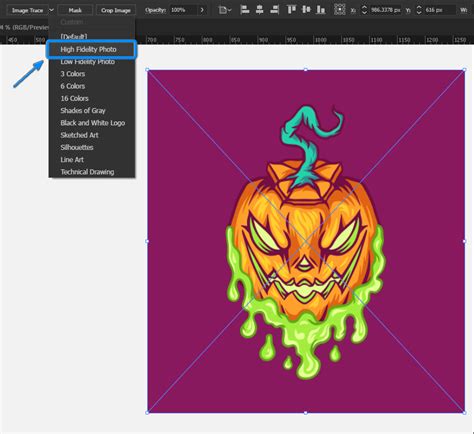Click the pumpkin image on the artboard

tap(306, 241)
